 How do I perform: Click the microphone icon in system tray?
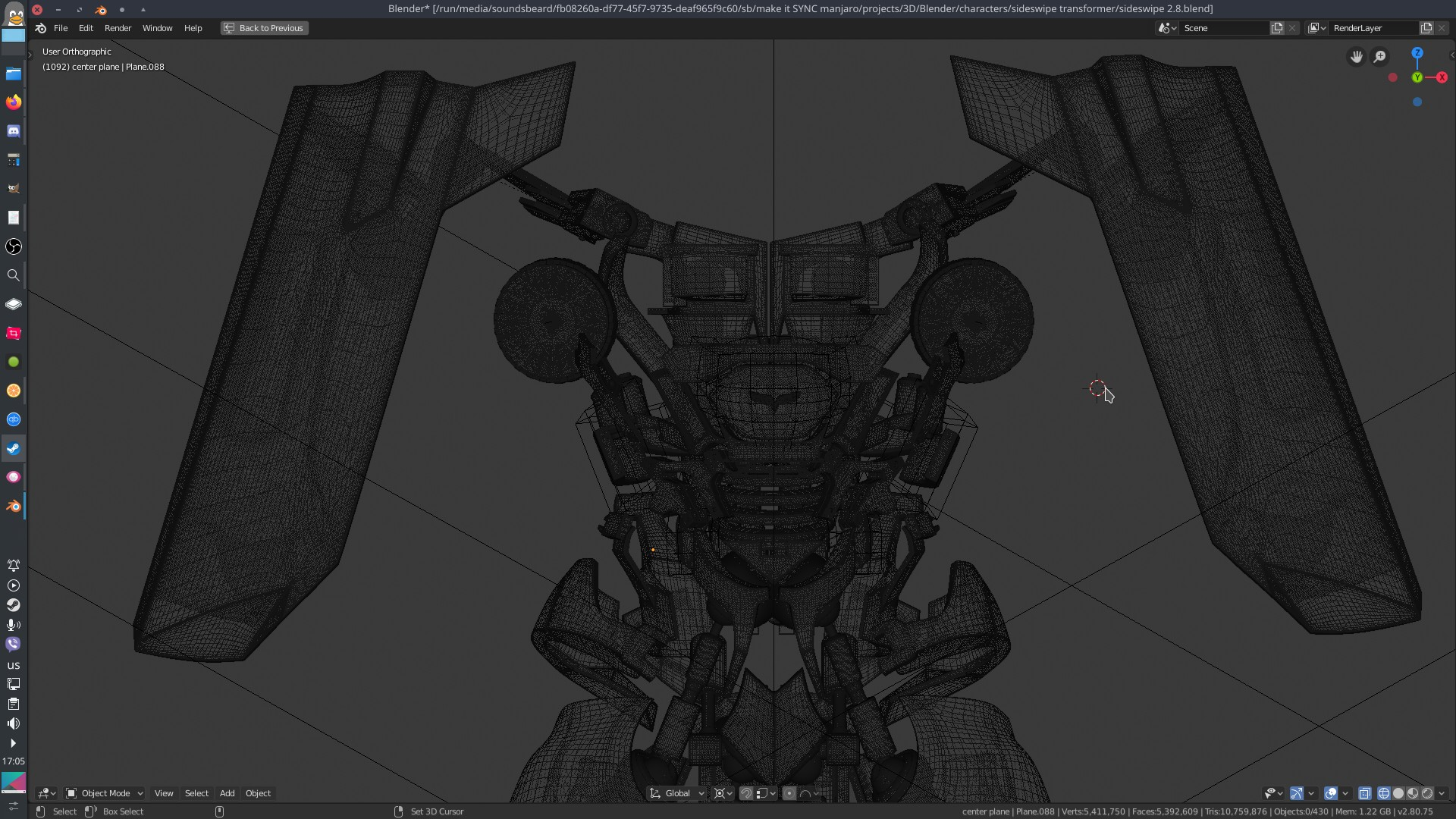point(14,625)
